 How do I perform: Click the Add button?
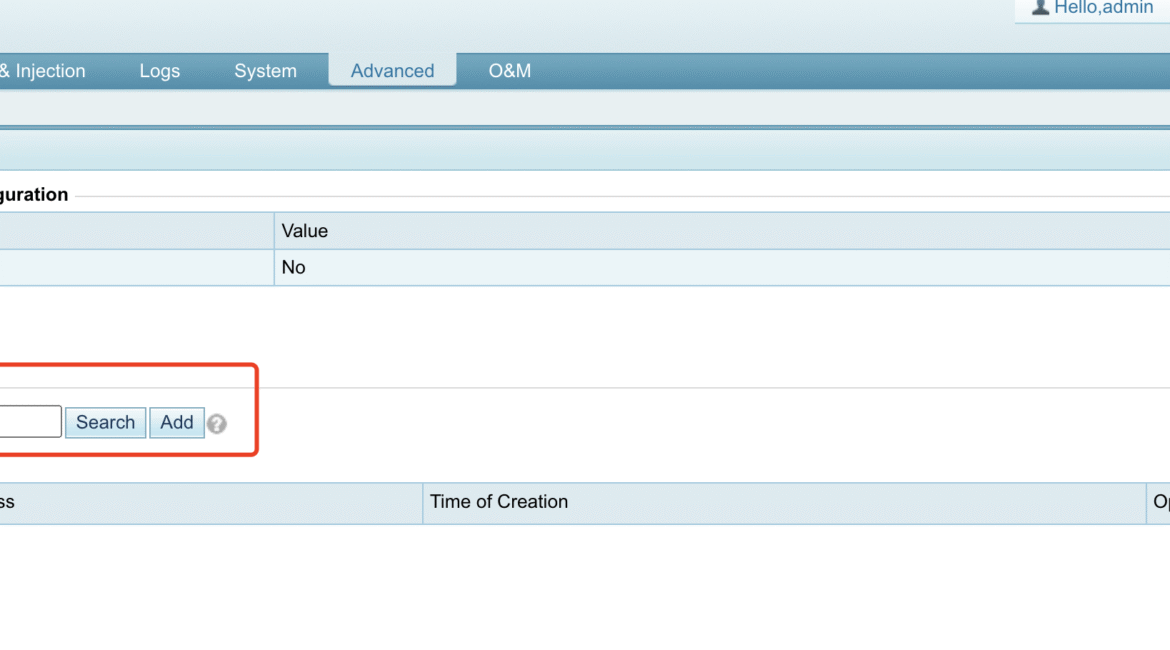(x=176, y=423)
